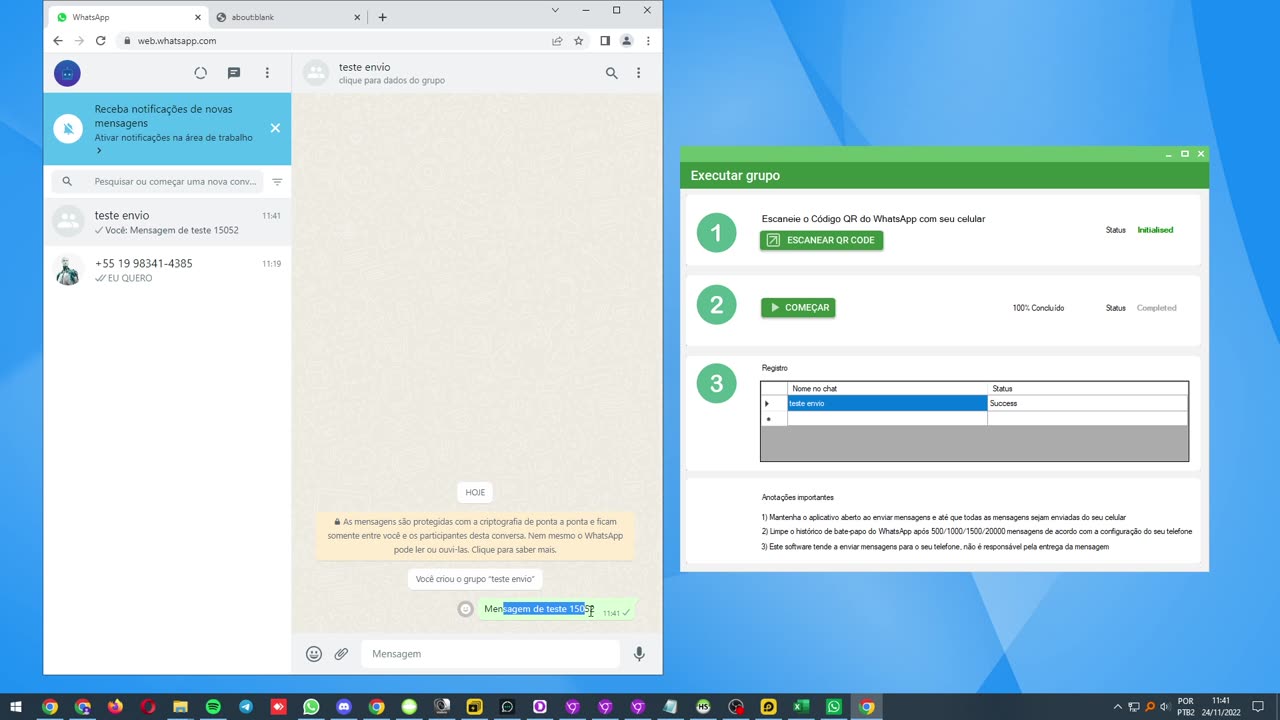
Task: Click the Chrome tab search dropdown arrow
Action: click(x=556, y=10)
